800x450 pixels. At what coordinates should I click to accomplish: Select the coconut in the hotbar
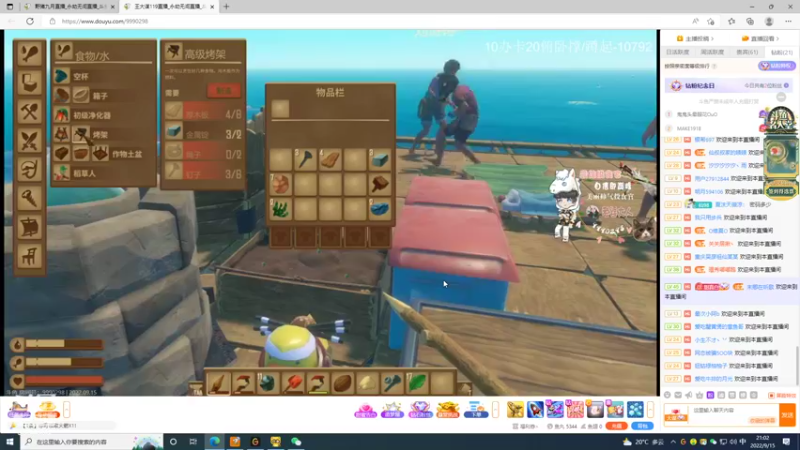pyautogui.click(x=342, y=383)
